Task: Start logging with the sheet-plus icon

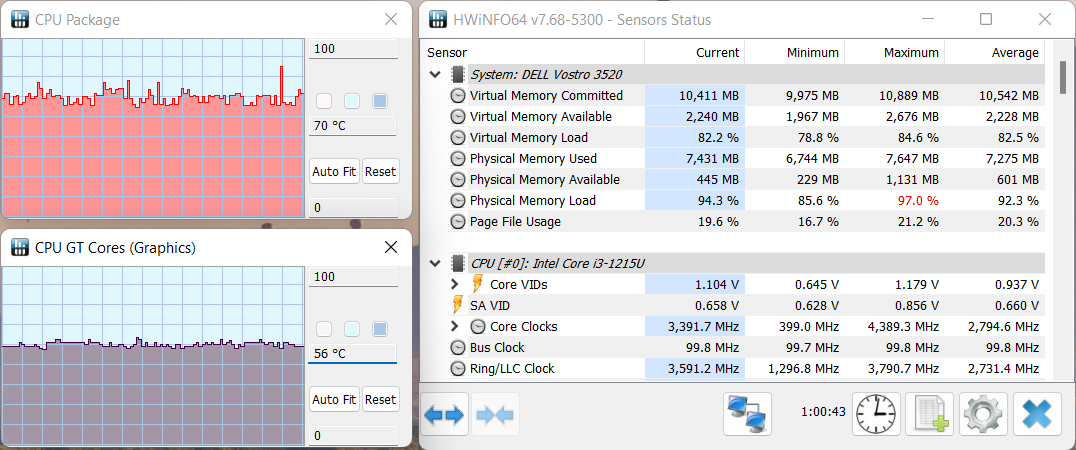Action: click(929, 414)
